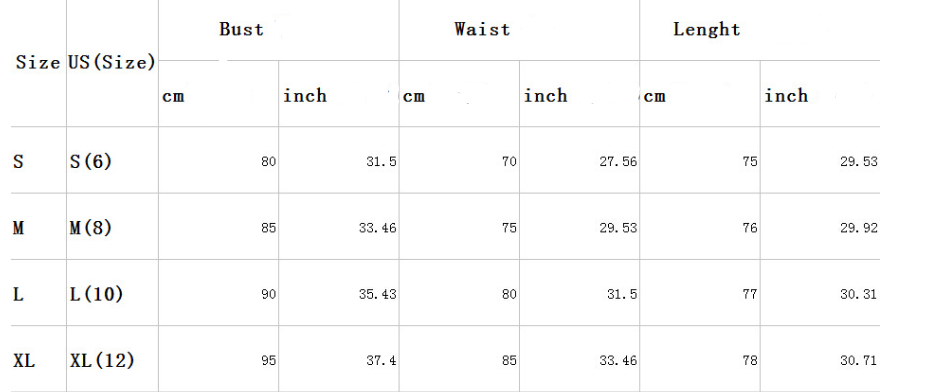Select length cm value 77
This screenshot has width=928, height=392.
click(750, 294)
